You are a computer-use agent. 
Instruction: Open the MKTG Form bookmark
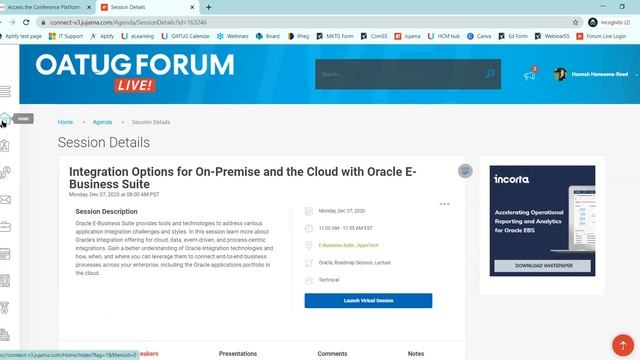click(x=335, y=36)
